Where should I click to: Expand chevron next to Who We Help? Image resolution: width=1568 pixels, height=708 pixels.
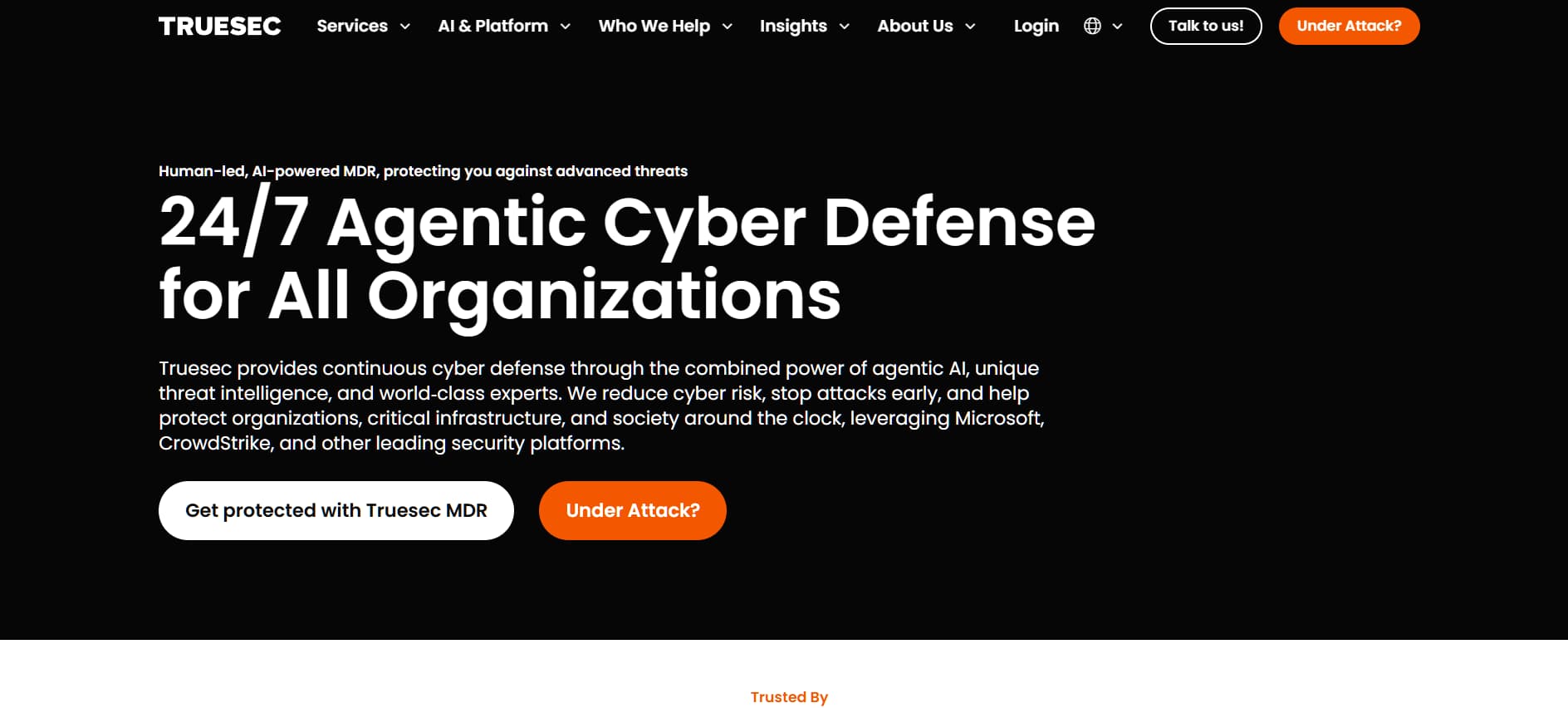[x=728, y=27]
